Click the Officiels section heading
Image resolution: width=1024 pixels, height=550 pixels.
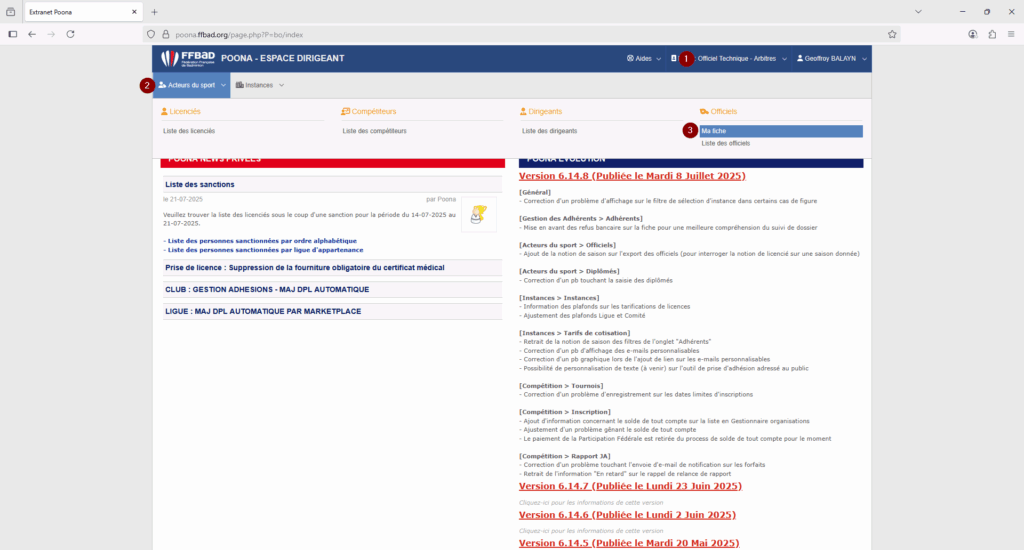724,112
